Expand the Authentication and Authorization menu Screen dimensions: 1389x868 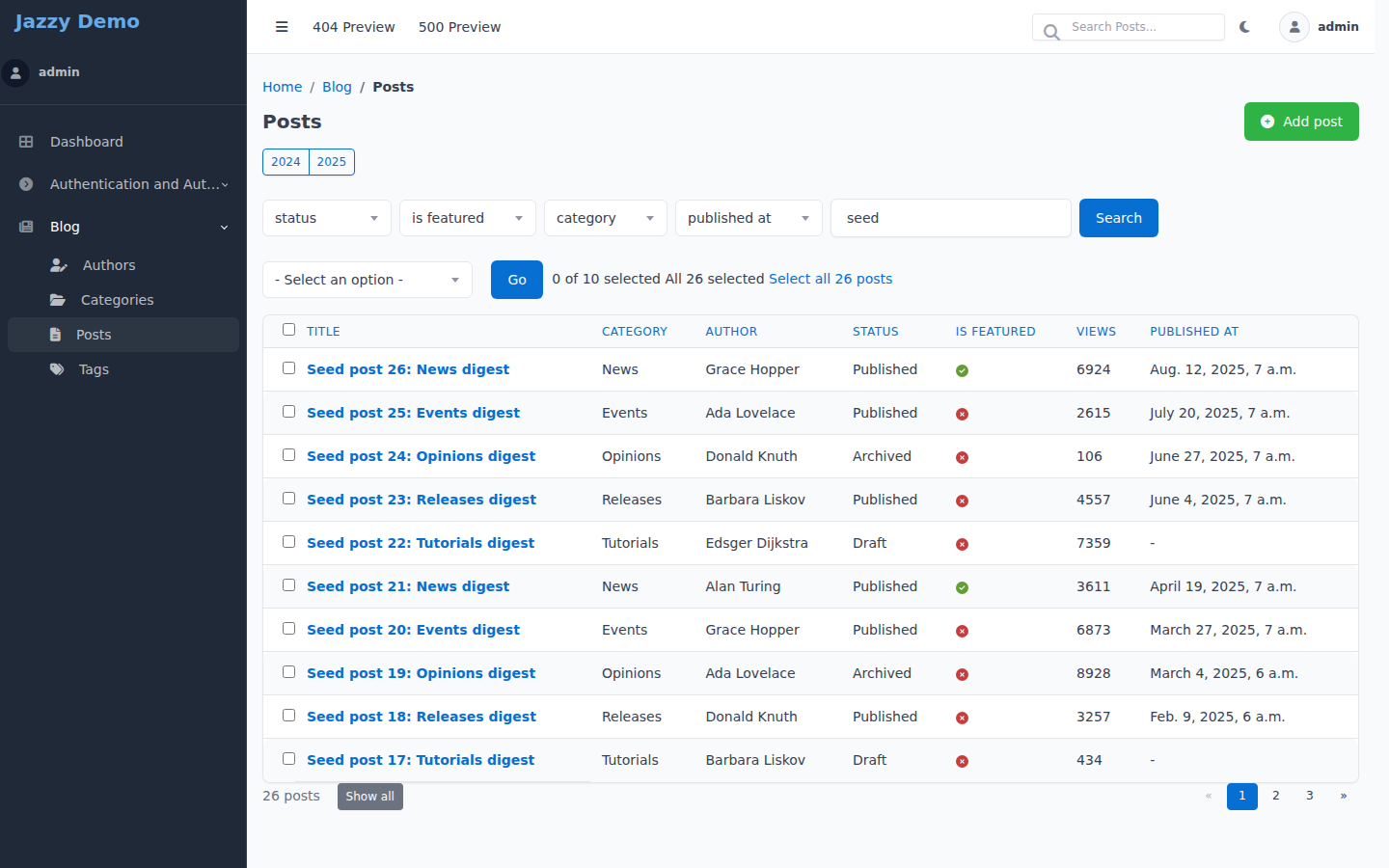click(123, 184)
